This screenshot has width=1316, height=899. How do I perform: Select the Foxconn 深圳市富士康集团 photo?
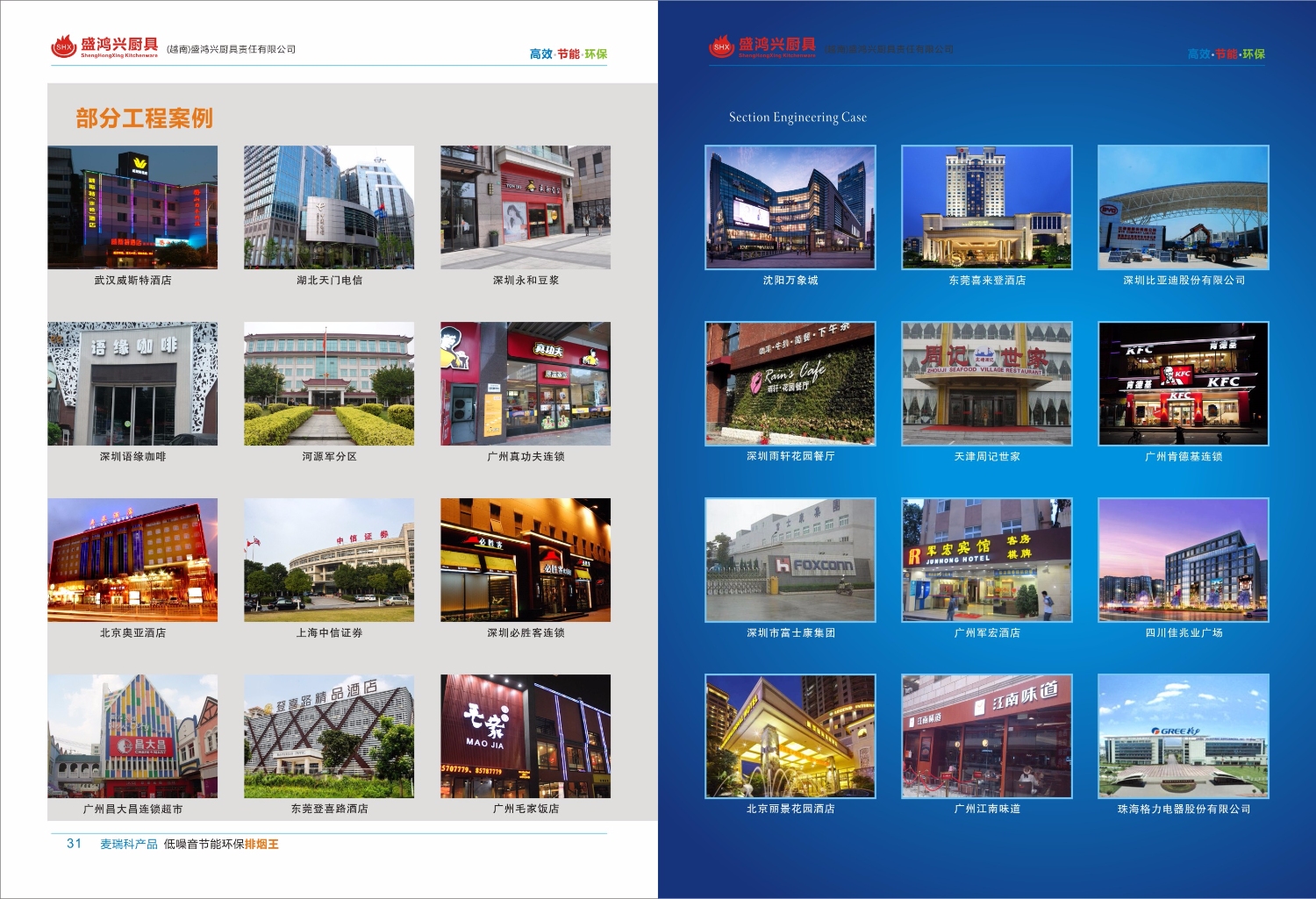pyautogui.click(x=790, y=560)
